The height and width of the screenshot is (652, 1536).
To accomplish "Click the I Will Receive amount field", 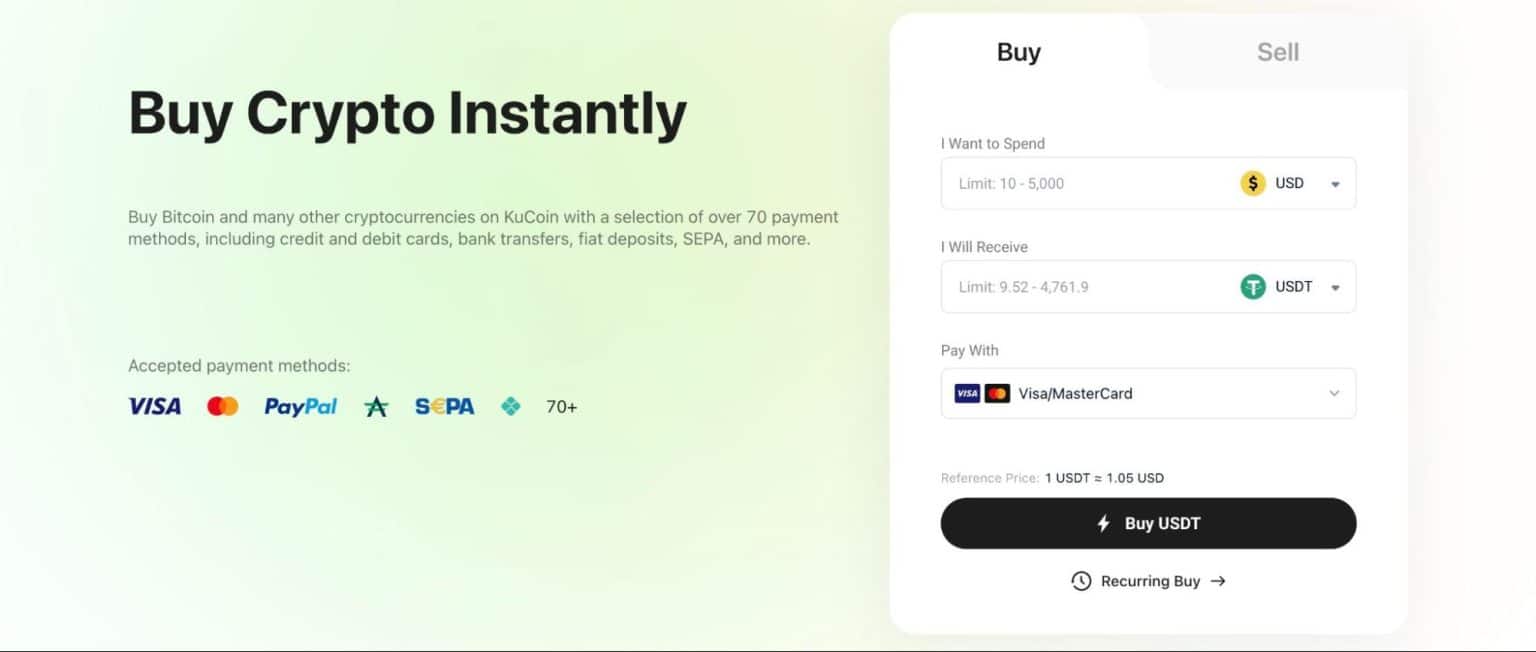I will 1060,286.
